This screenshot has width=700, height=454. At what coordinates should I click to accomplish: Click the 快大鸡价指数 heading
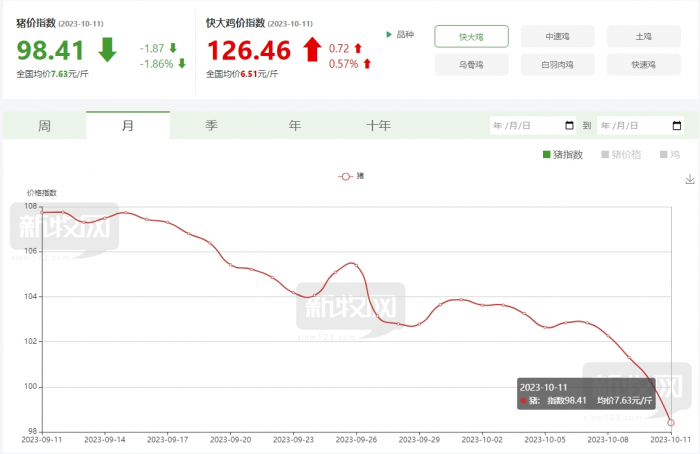coord(236,23)
